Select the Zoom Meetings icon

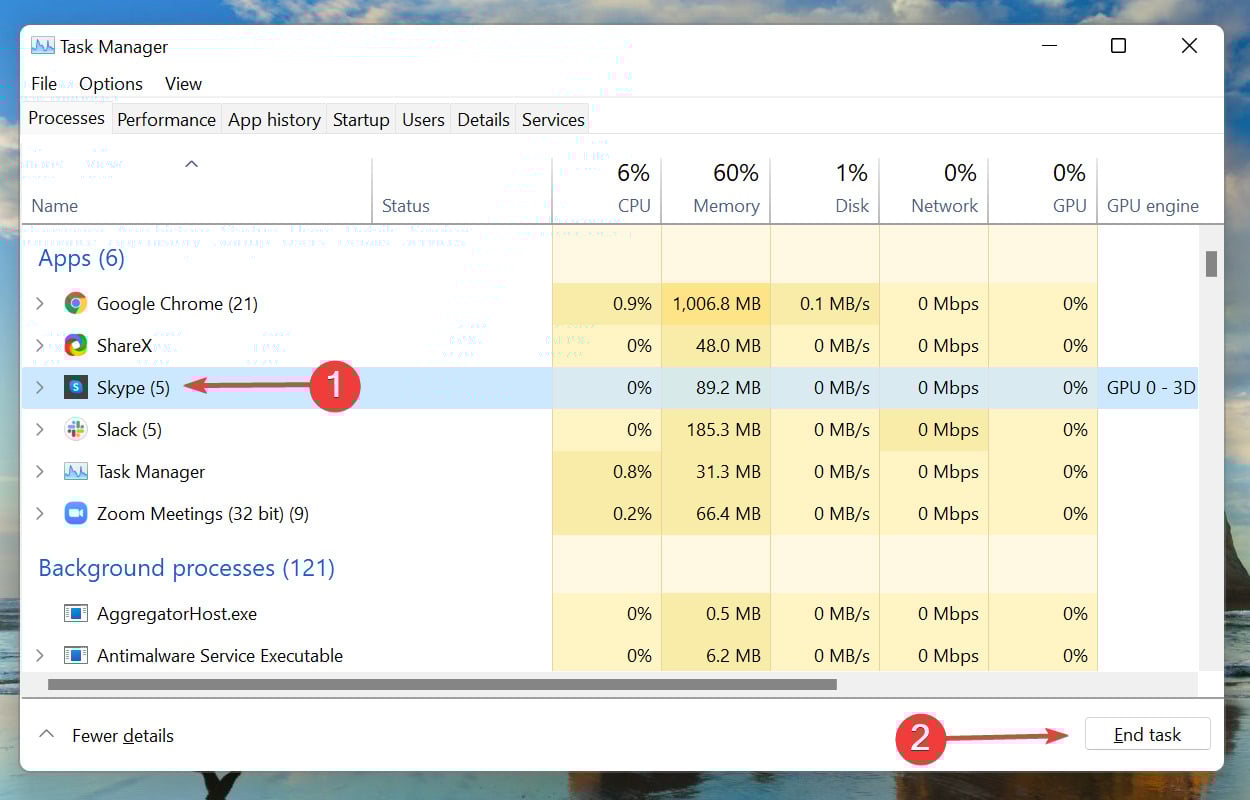point(75,514)
